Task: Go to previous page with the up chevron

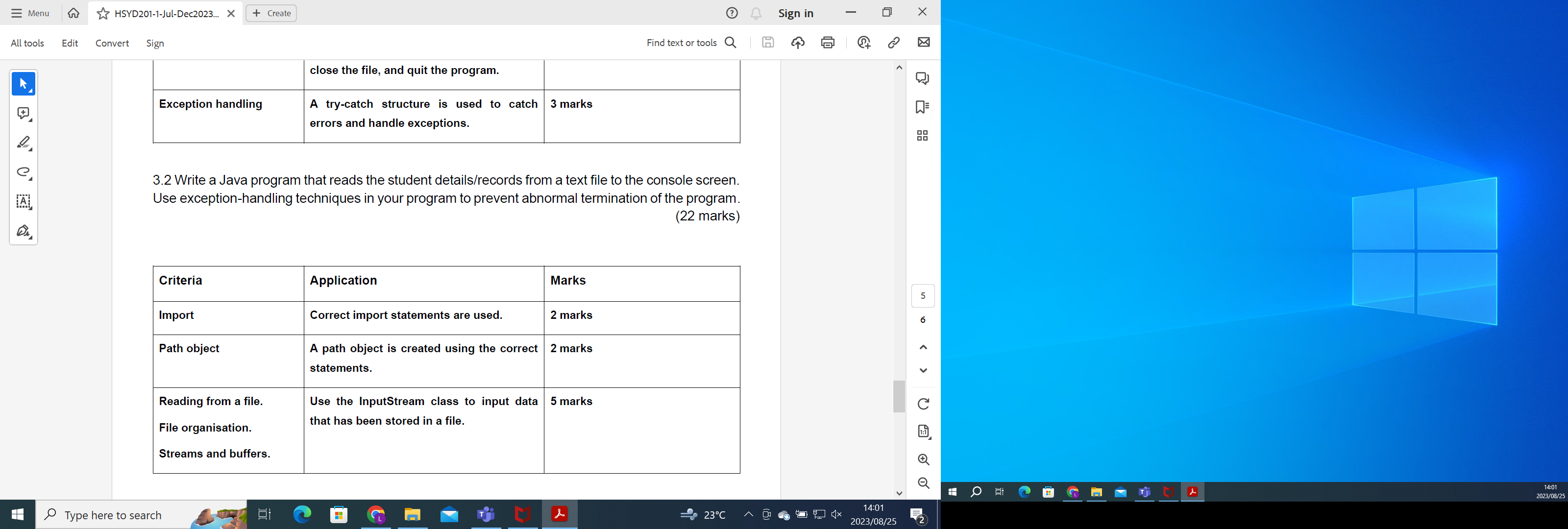Action: pos(923,347)
